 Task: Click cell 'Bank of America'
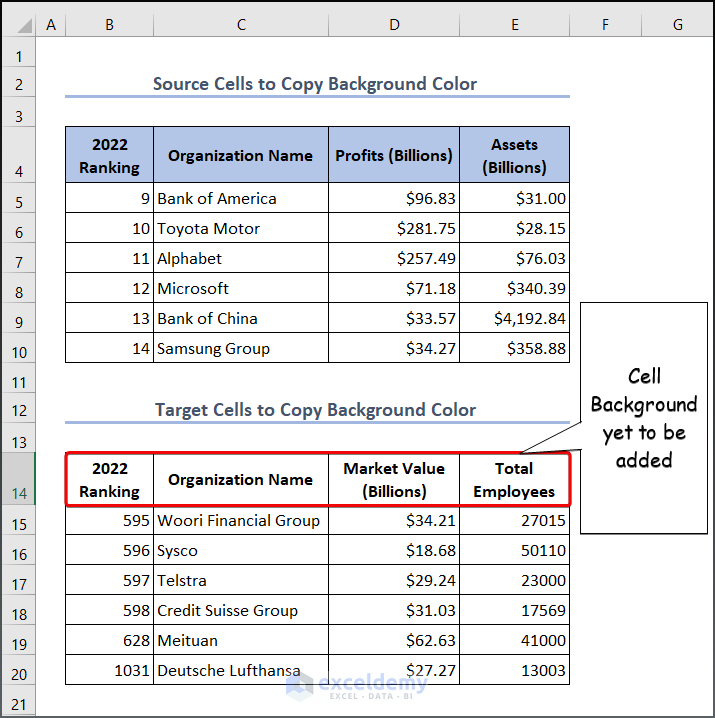click(241, 198)
